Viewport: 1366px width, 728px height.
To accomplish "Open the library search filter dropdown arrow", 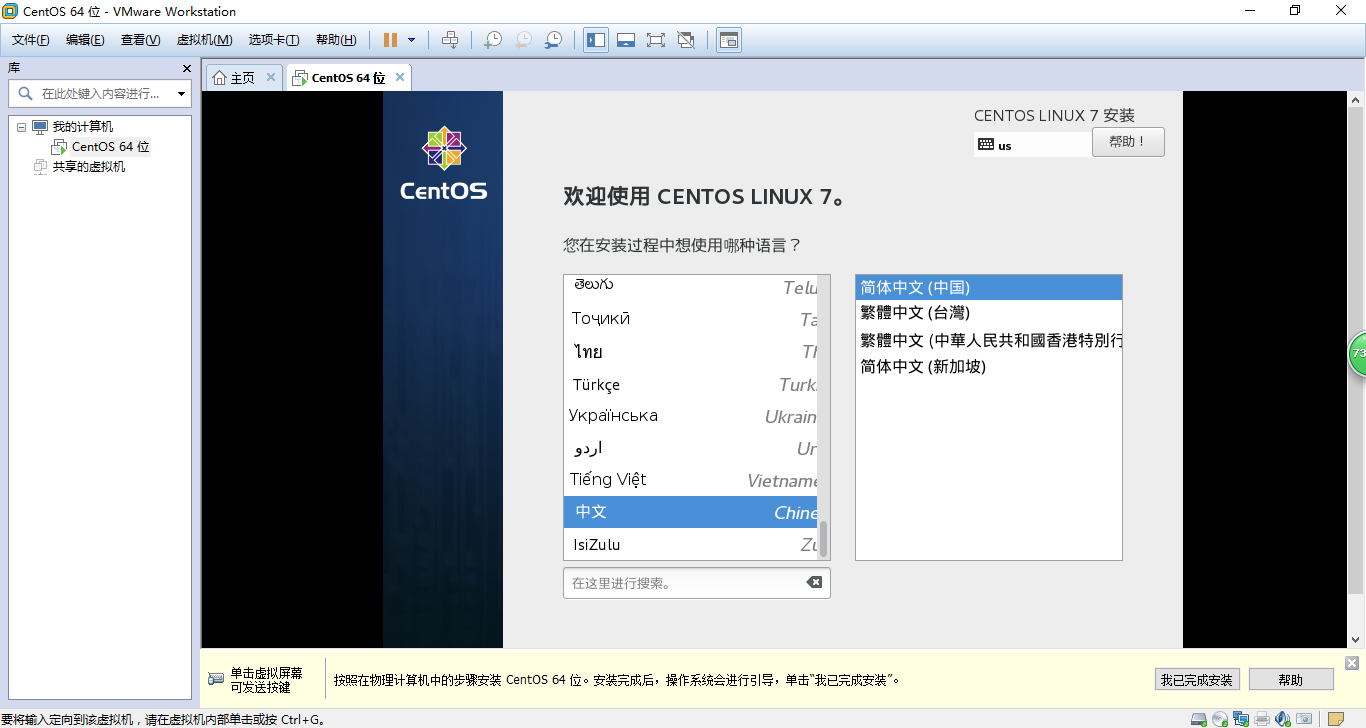I will [181, 94].
